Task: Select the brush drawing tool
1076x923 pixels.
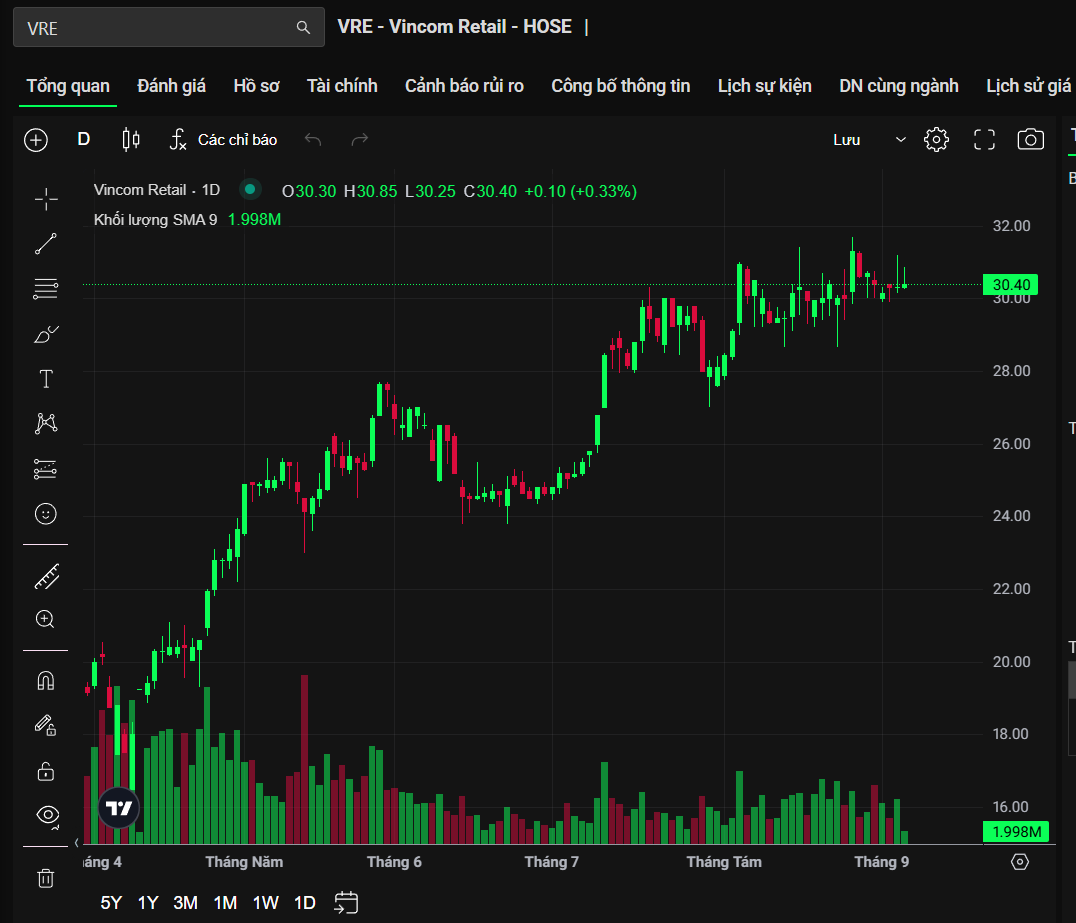Action: 46,334
